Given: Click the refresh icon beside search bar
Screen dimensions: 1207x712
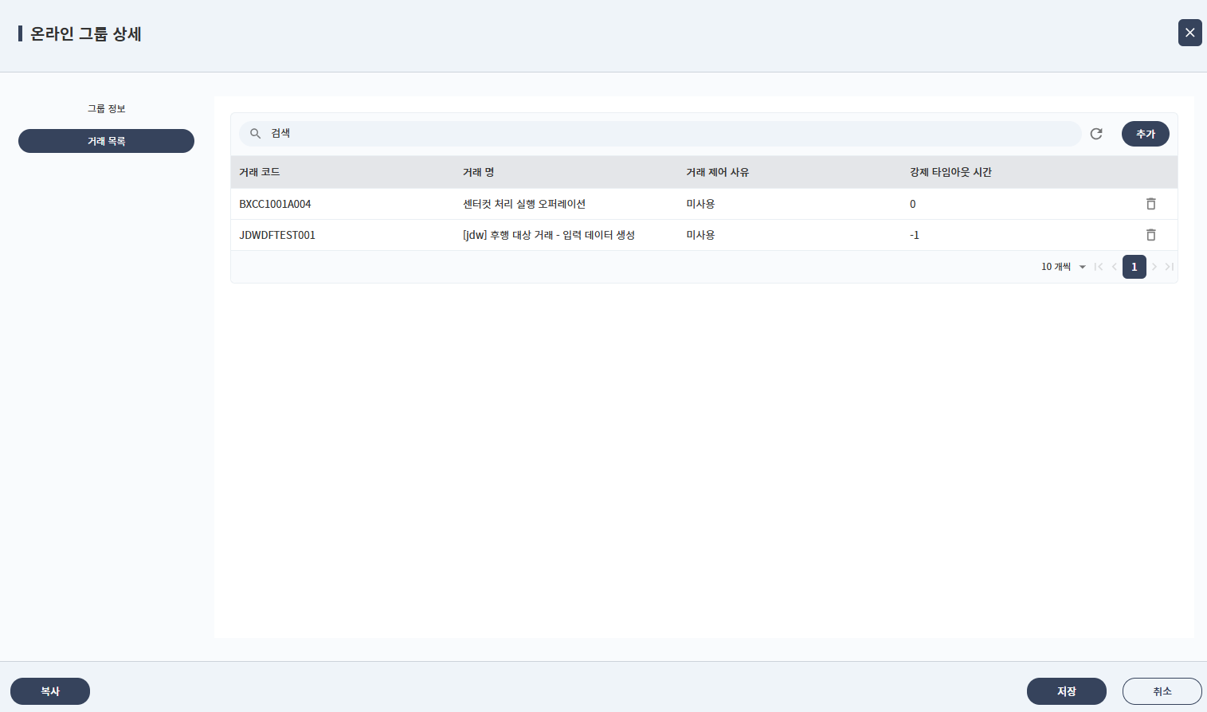Looking at the screenshot, I should (x=1096, y=134).
